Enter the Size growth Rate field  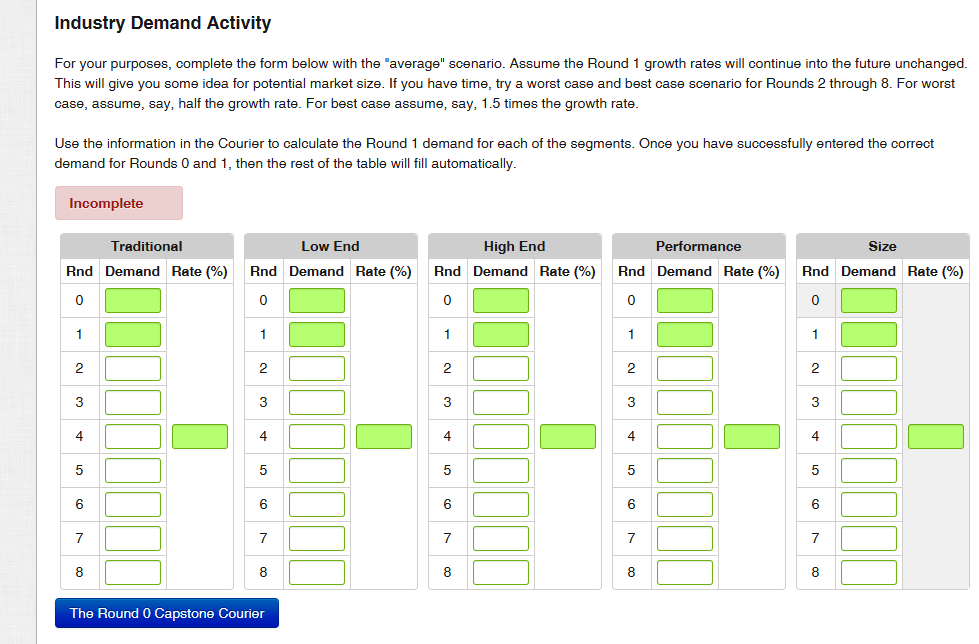[x=935, y=436]
